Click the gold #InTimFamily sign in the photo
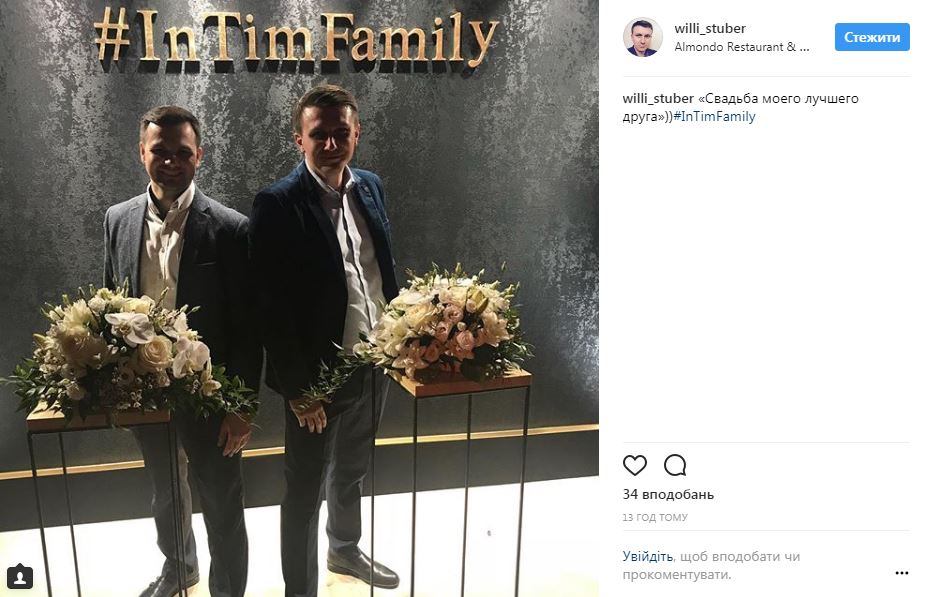 (x=295, y=37)
